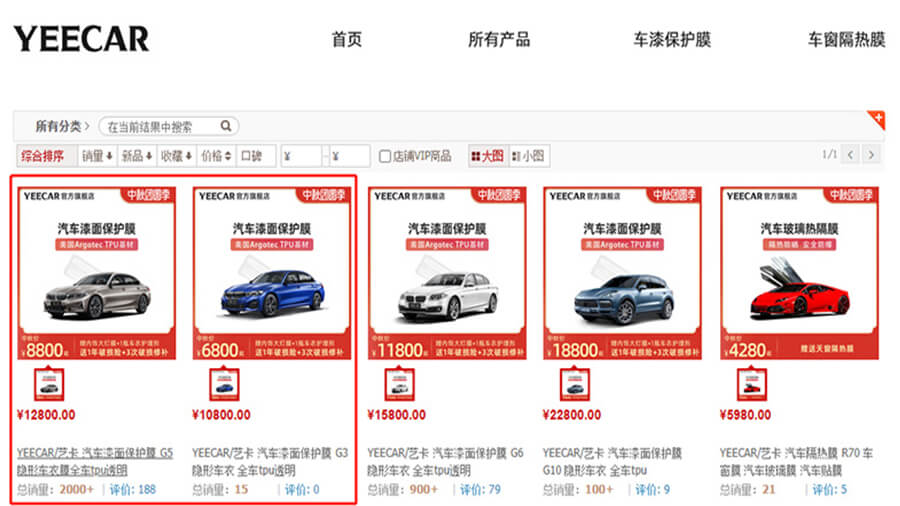Viewport: 900px width, 506px height.
Task: Sort by 销量 sales
Action: pyautogui.click(x=97, y=155)
